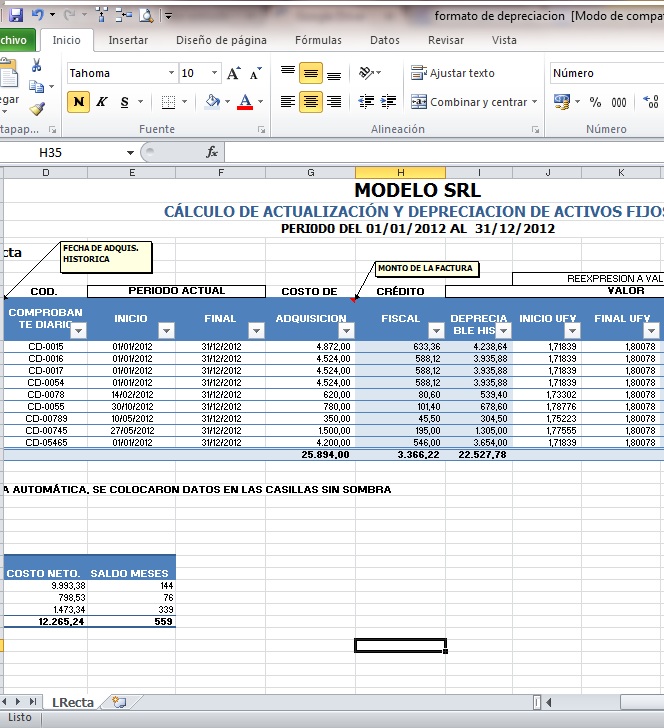The height and width of the screenshot is (728, 664).
Task: Click the insert function fx button
Action: pos(212,152)
